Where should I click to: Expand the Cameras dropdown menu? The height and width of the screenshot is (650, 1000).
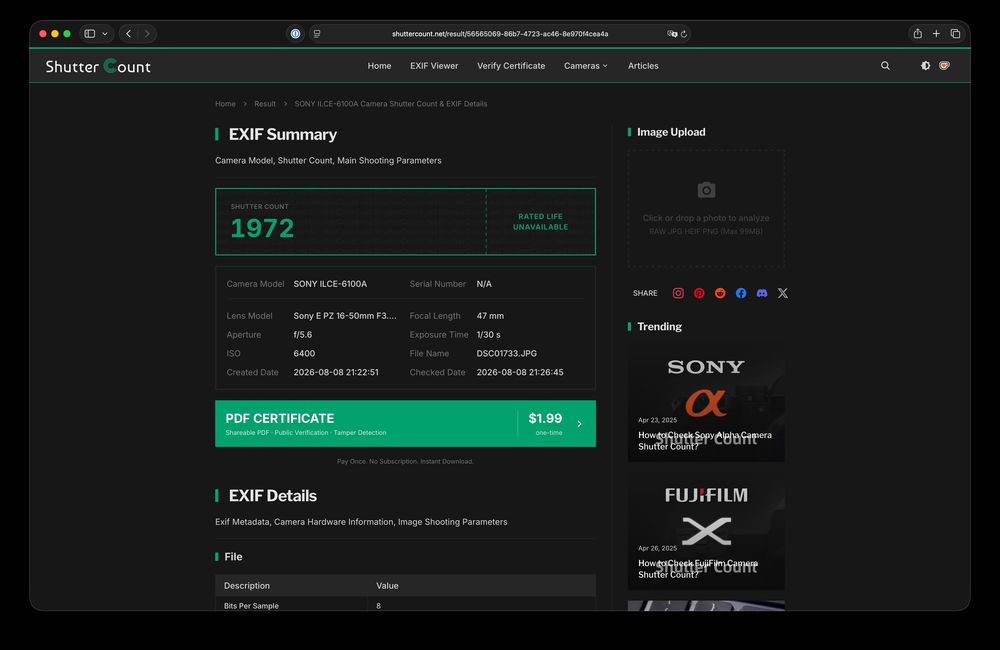pos(585,66)
